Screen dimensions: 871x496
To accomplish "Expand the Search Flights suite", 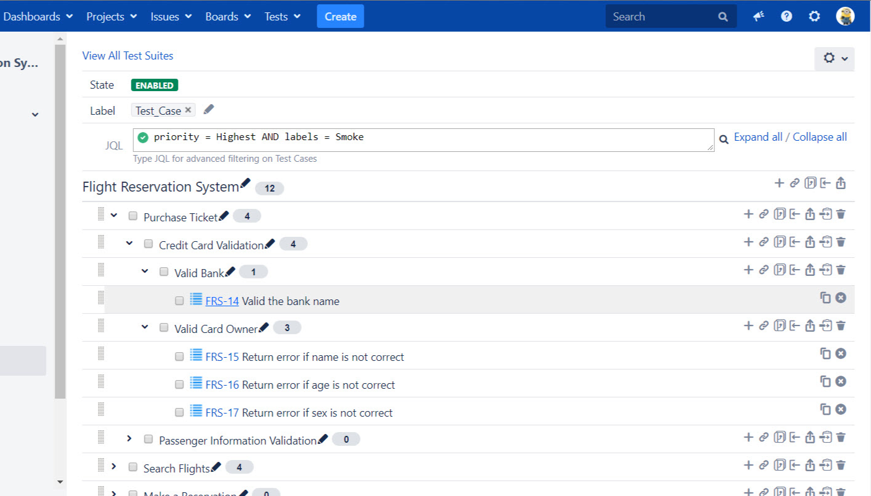I will pyautogui.click(x=114, y=466).
